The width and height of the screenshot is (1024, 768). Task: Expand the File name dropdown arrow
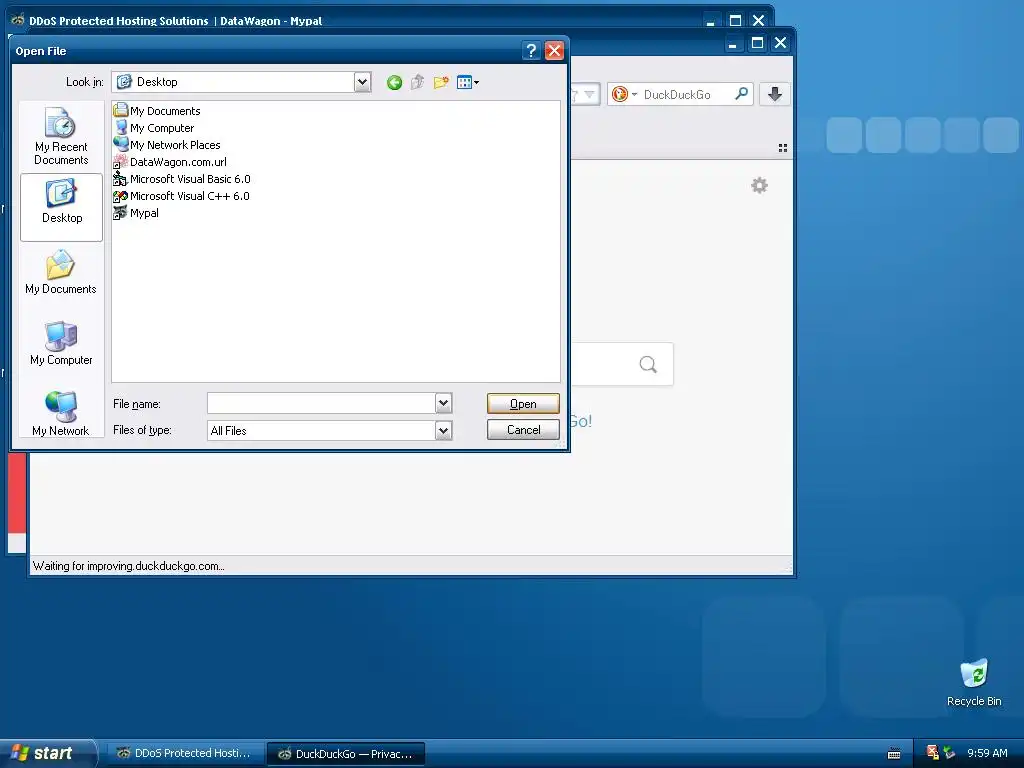click(x=443, y=403)
